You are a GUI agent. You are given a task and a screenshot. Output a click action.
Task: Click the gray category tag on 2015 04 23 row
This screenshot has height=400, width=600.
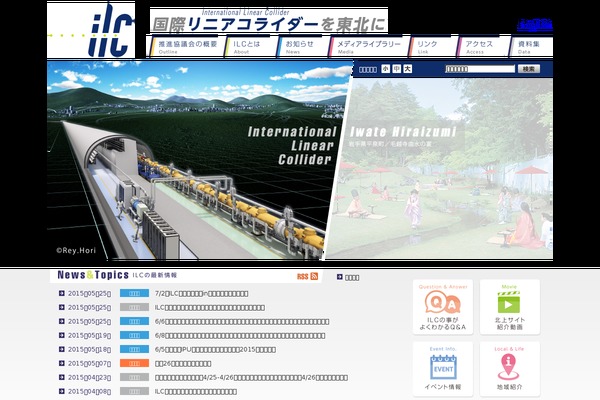pos(134,377)
